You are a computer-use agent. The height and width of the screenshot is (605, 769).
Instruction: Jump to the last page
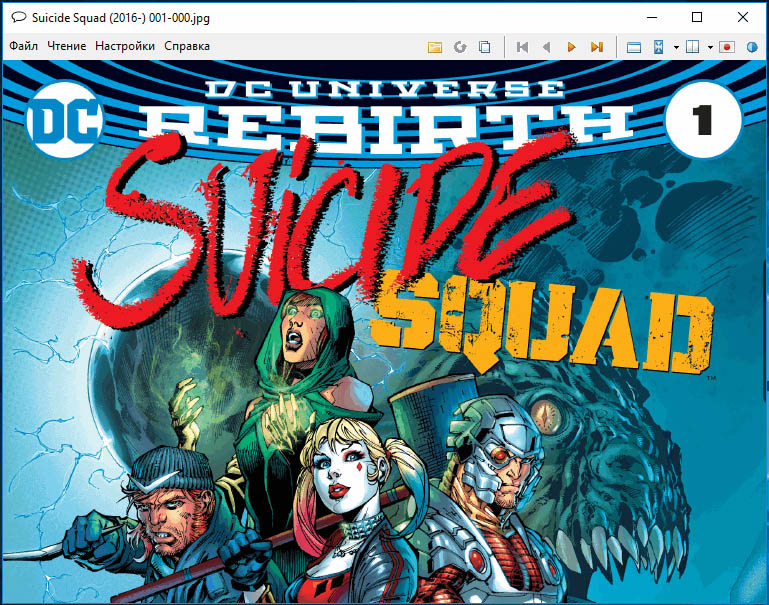(x=597, y=47)
